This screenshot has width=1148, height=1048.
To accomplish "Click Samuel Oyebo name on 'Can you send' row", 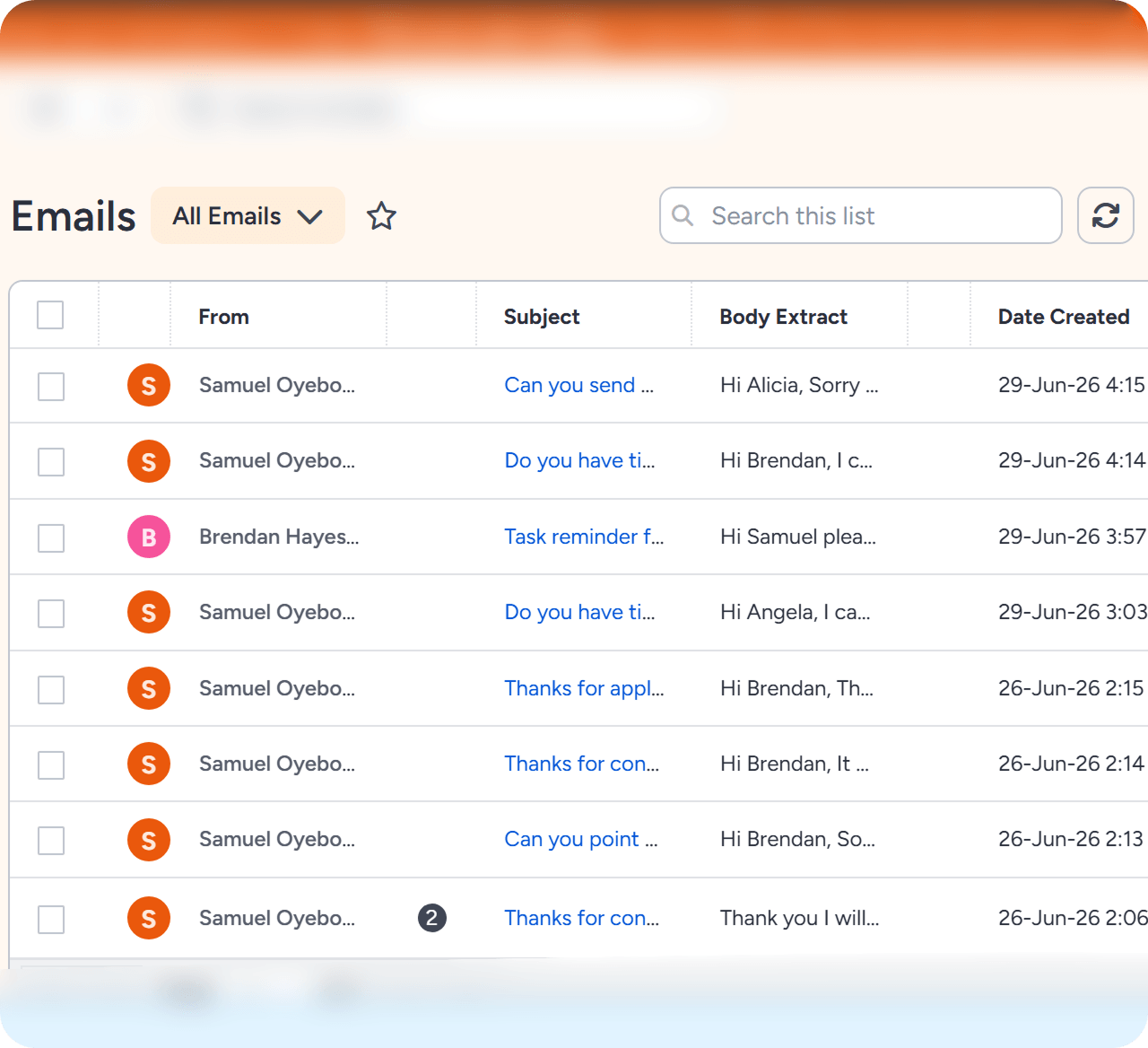I will 277,385.
